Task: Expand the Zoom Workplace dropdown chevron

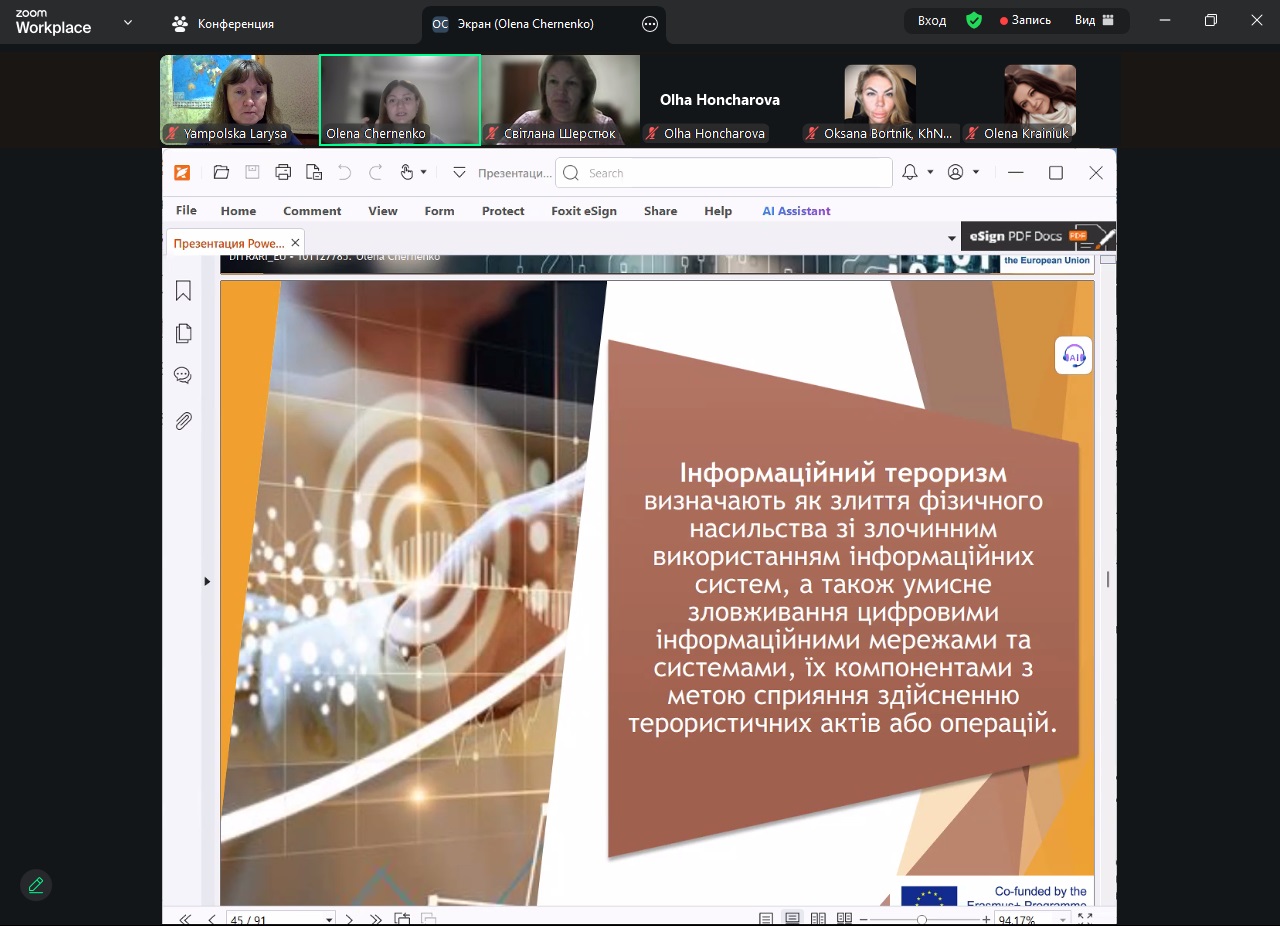Action: pyautogui.click(x=128, y=22)
